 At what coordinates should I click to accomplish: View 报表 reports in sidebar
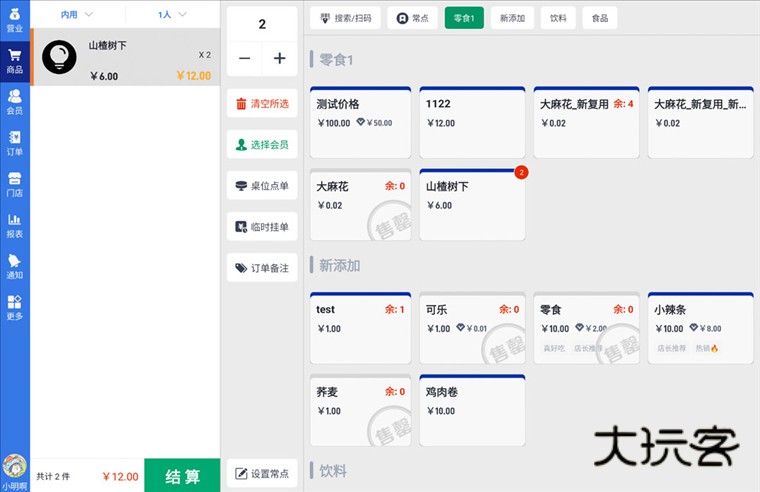click(15, 226)
